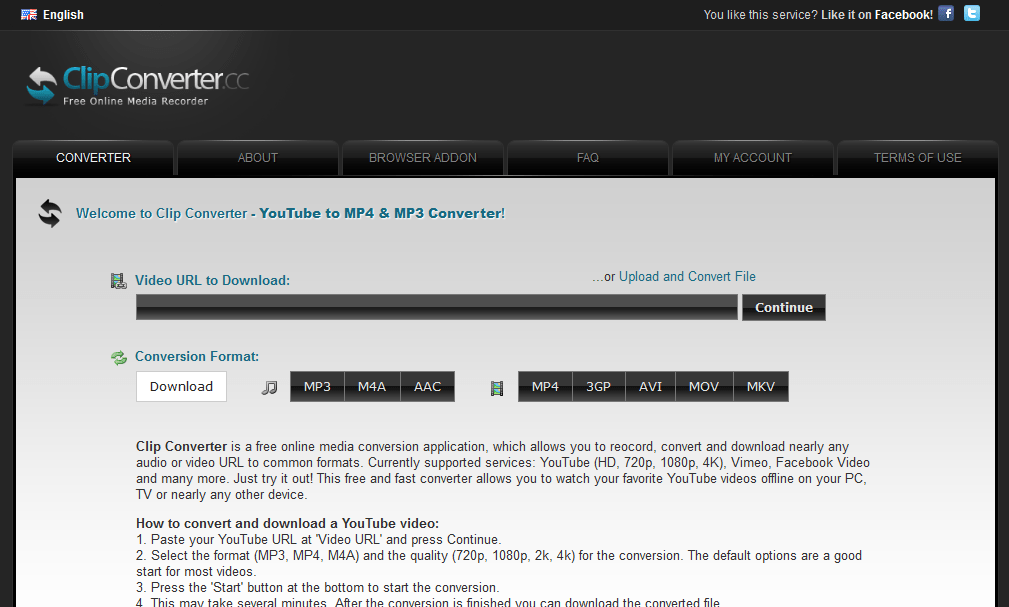Choose AAC conversion format

[x=427, y=386]
